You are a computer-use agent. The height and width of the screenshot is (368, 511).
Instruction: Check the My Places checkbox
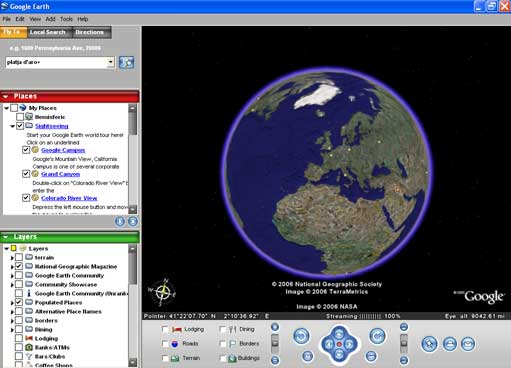pos(14,108)
